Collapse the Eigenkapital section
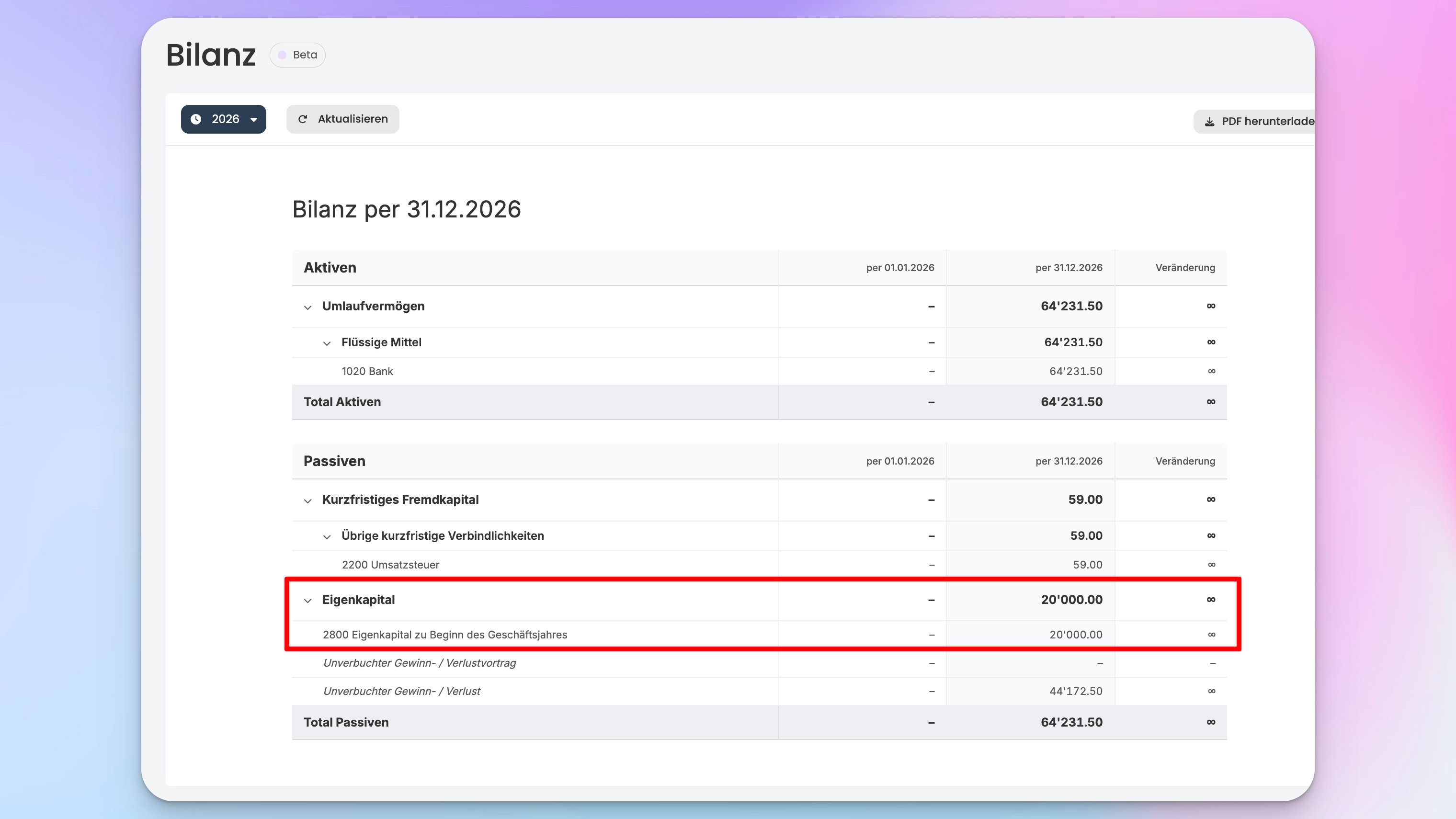 click(x=307, y=600)
